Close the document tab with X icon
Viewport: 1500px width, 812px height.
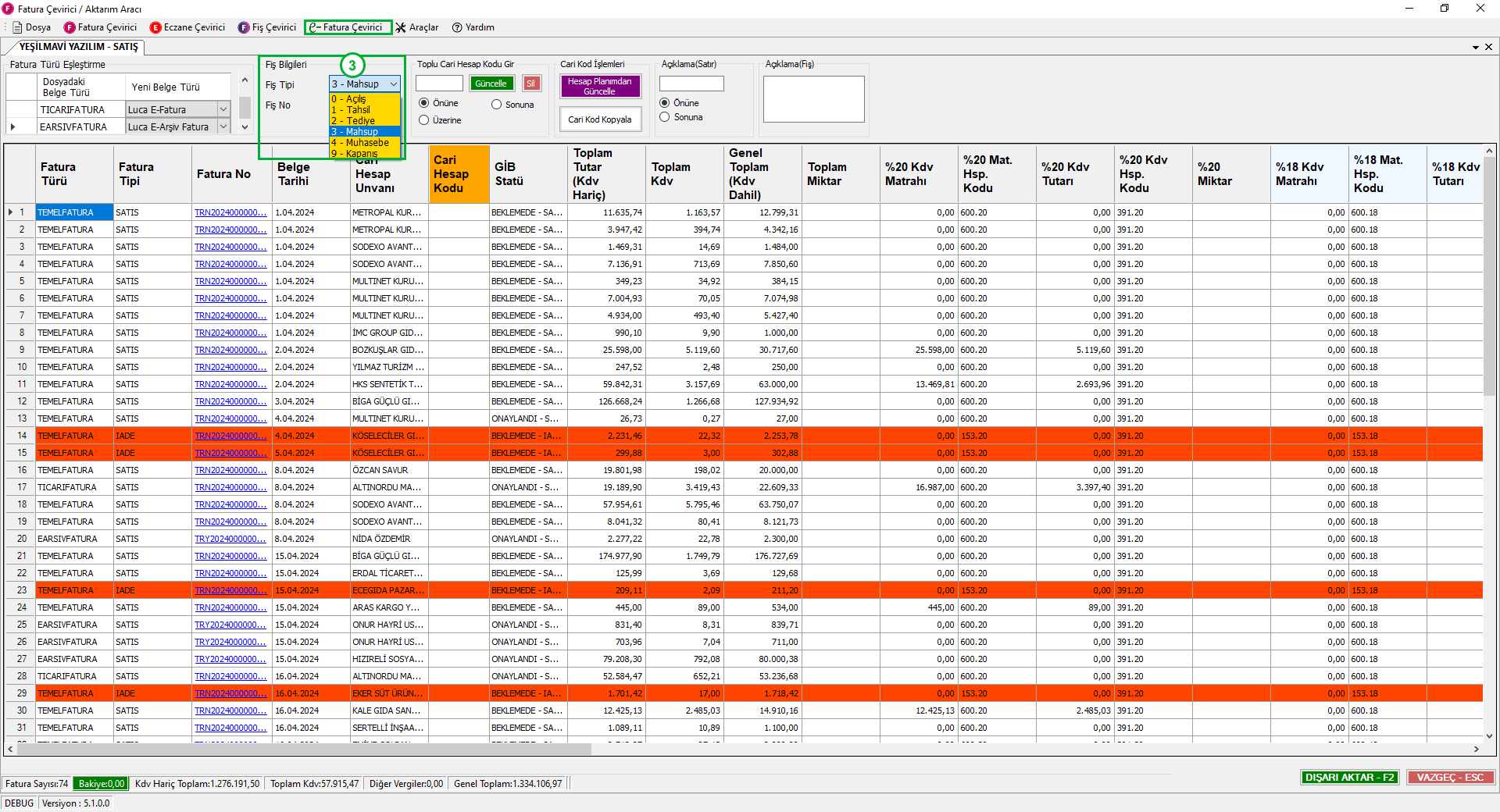[1488, 47]
